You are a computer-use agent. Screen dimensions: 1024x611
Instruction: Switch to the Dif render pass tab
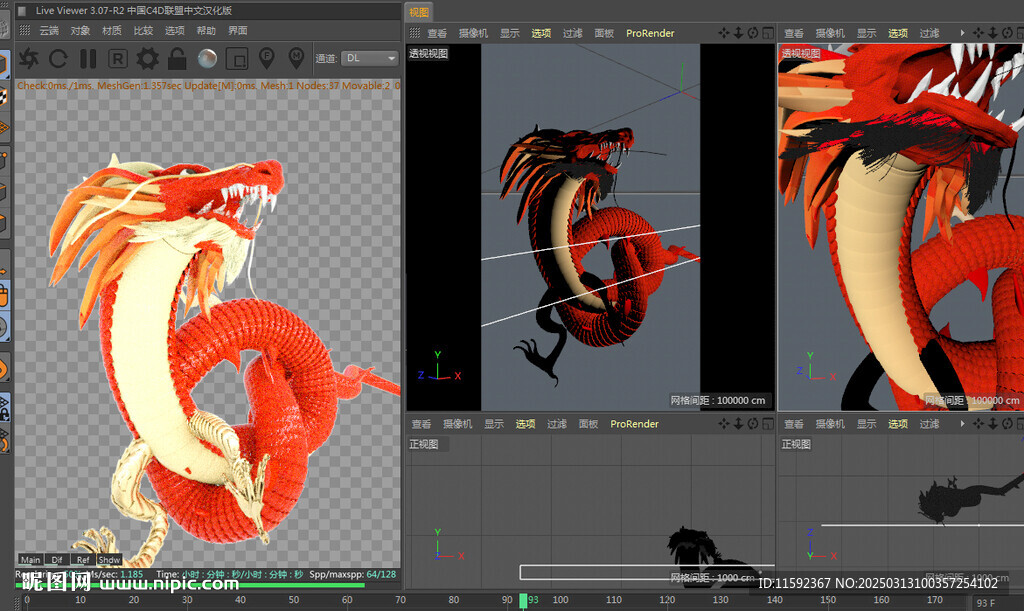57,559
